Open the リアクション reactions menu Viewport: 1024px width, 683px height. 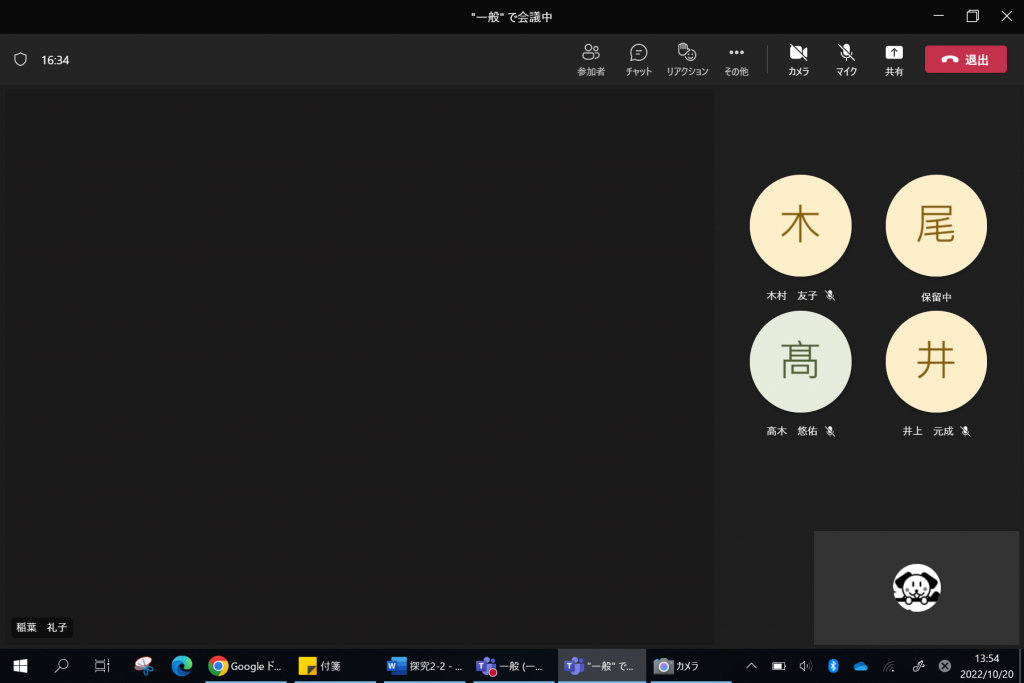[x=687, y=59]
